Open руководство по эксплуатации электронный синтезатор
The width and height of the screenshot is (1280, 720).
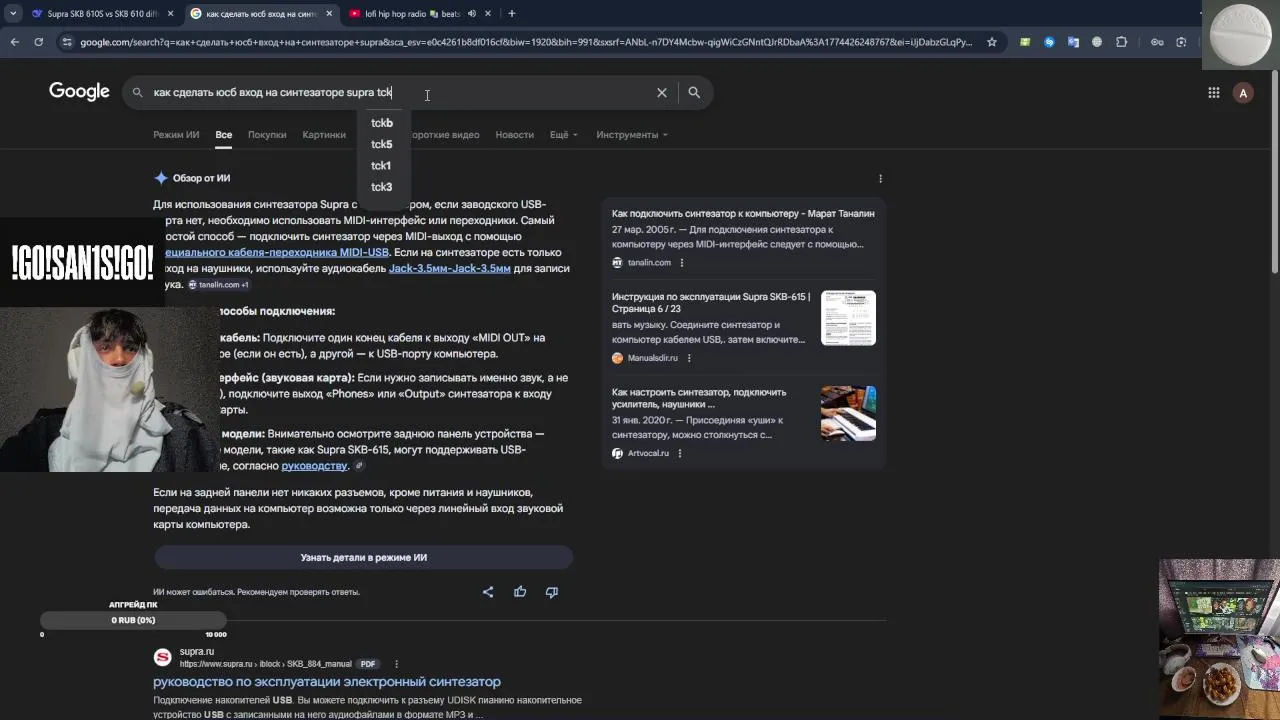(327, 682)
